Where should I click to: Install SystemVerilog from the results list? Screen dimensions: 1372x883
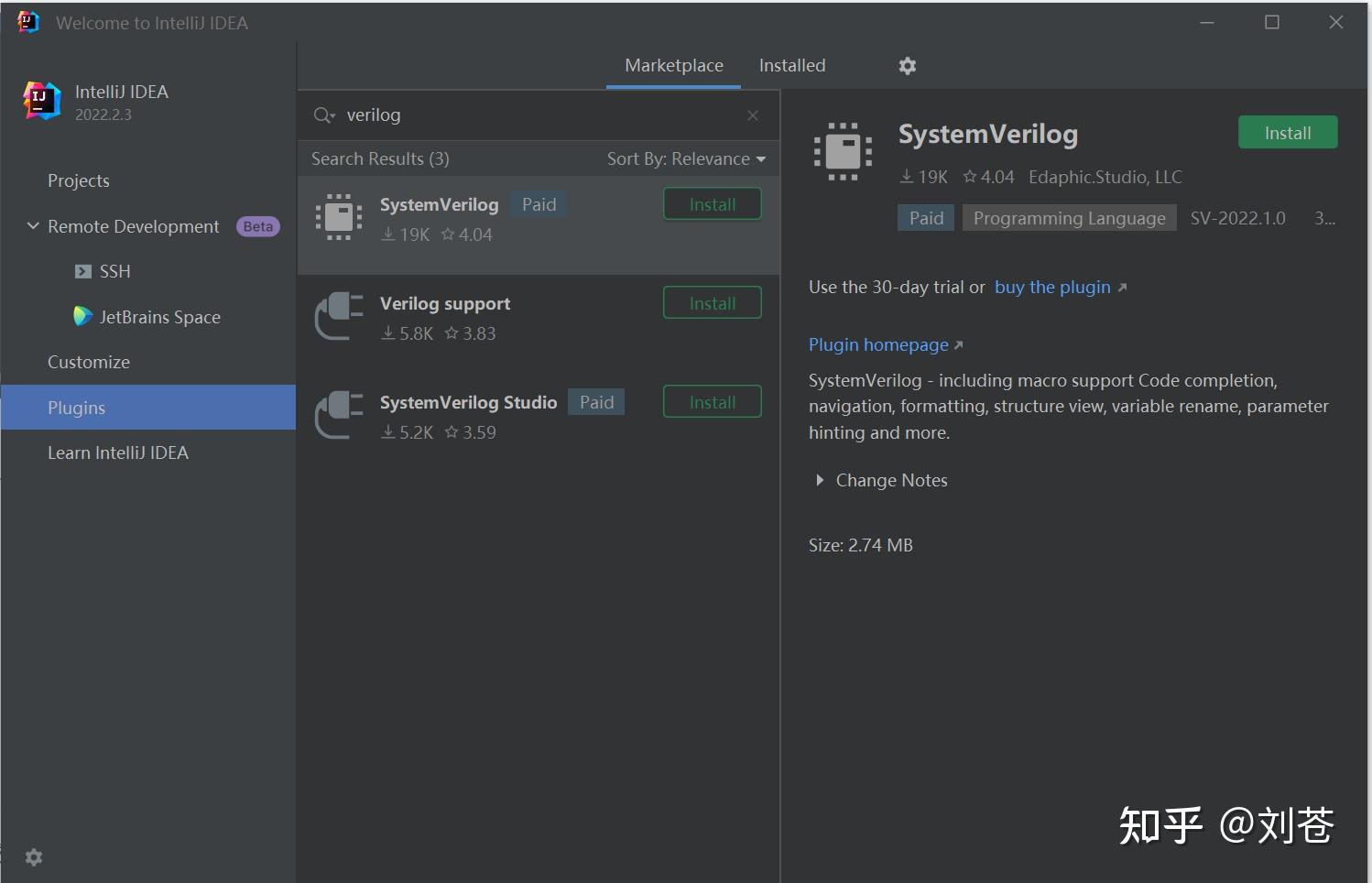pyautogui.click(x=713, y=204)
